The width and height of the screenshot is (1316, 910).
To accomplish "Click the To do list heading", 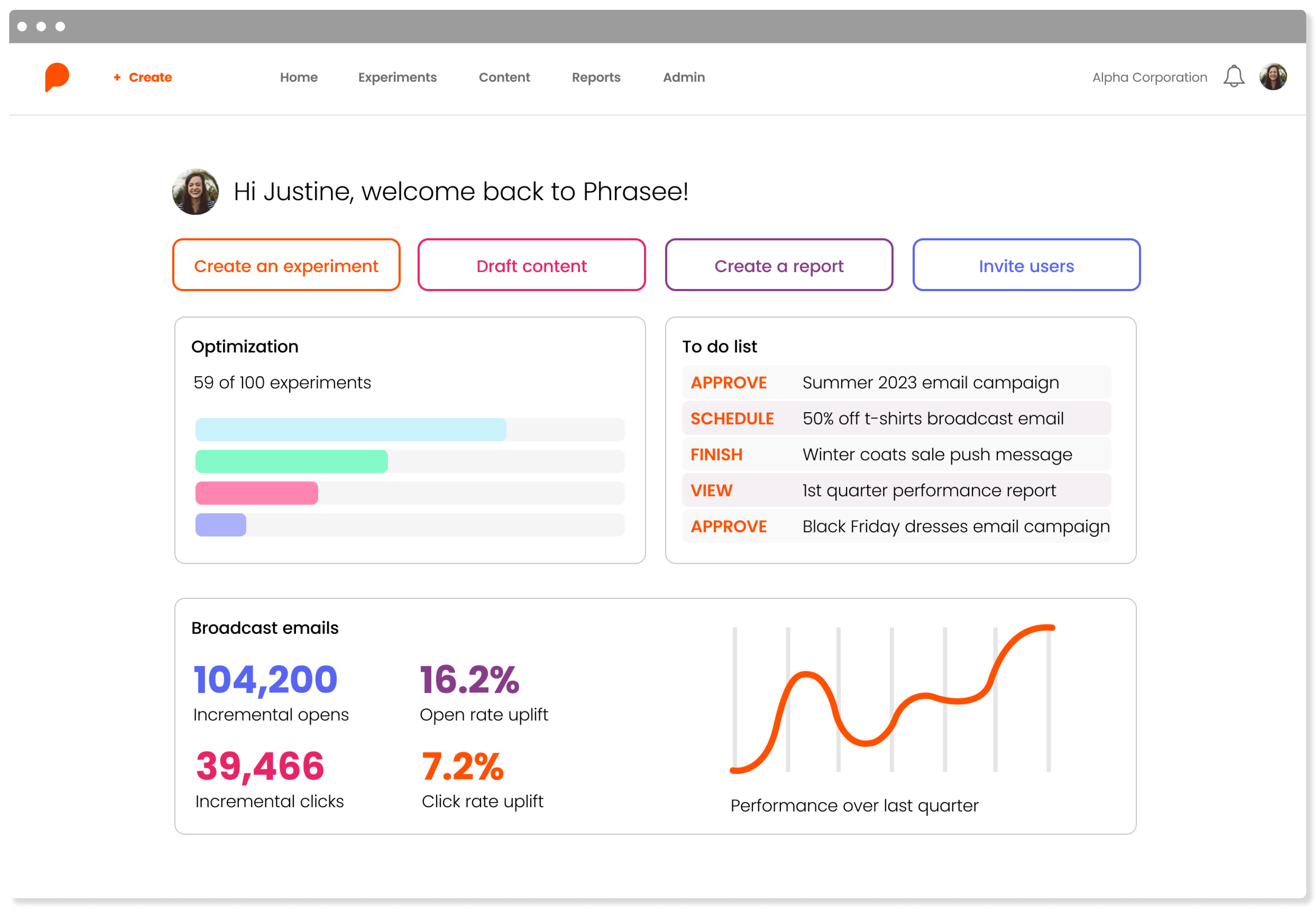I will point(719,347).
